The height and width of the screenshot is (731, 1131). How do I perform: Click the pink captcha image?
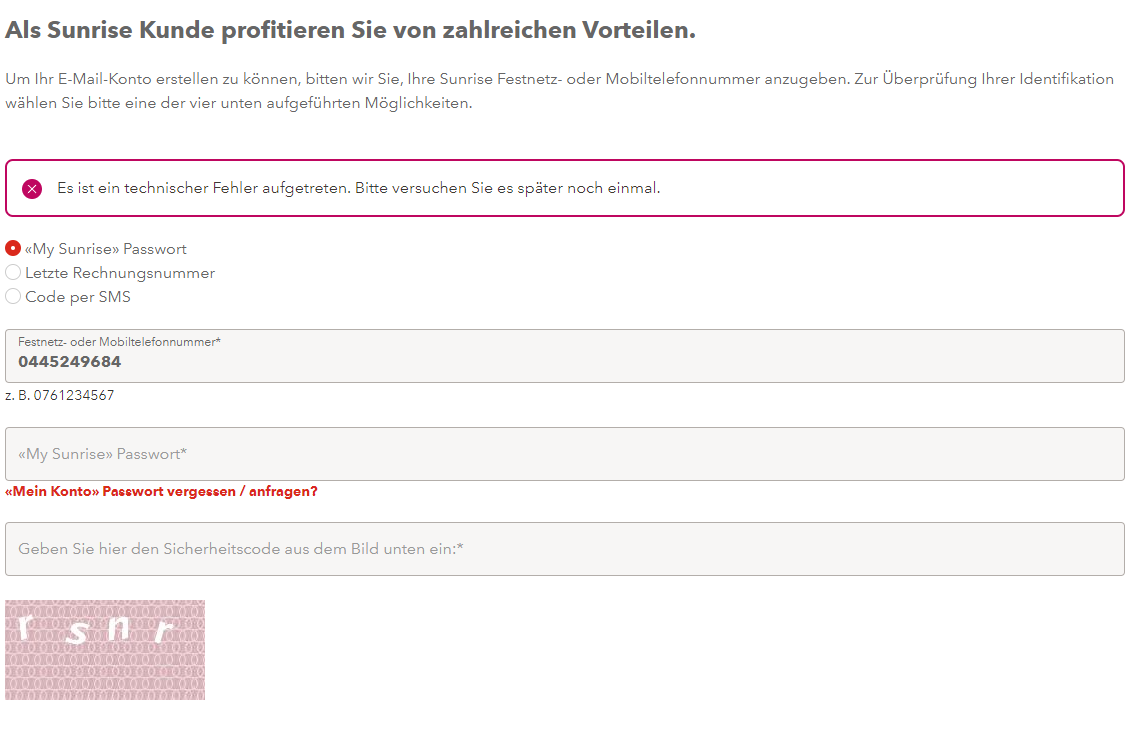click(105, 650)
